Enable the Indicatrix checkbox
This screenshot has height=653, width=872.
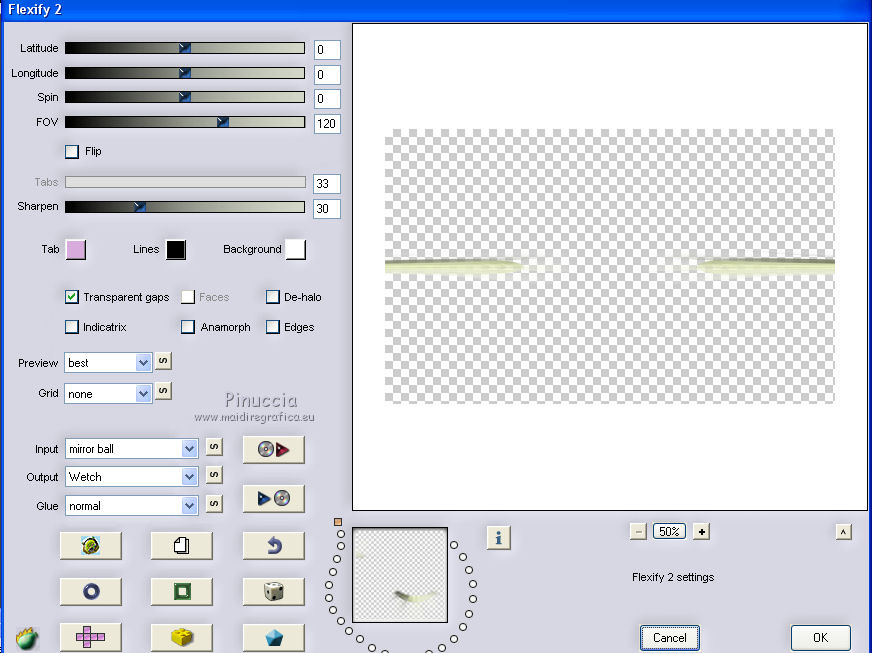click(x=72, y=327)
